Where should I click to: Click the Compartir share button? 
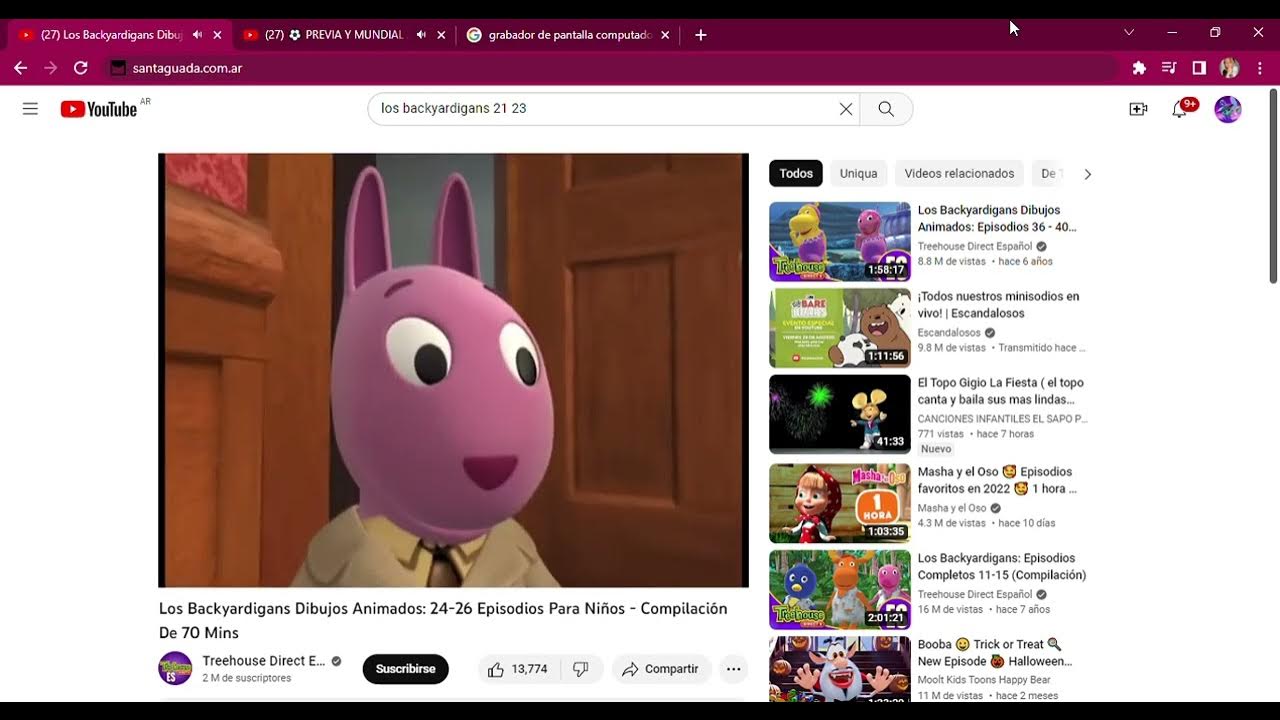(x=661, y=669)
